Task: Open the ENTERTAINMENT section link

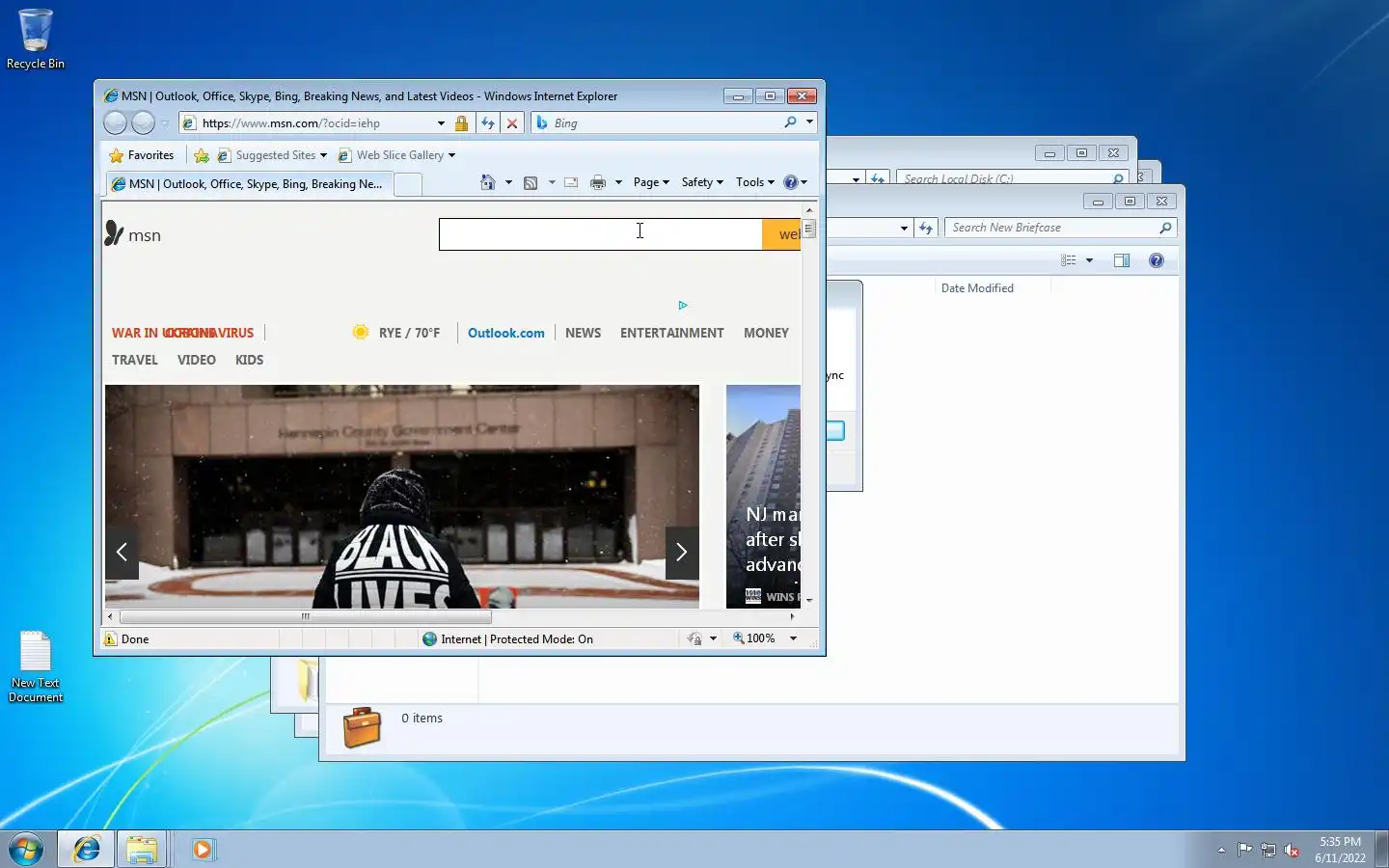Action: 671,333
